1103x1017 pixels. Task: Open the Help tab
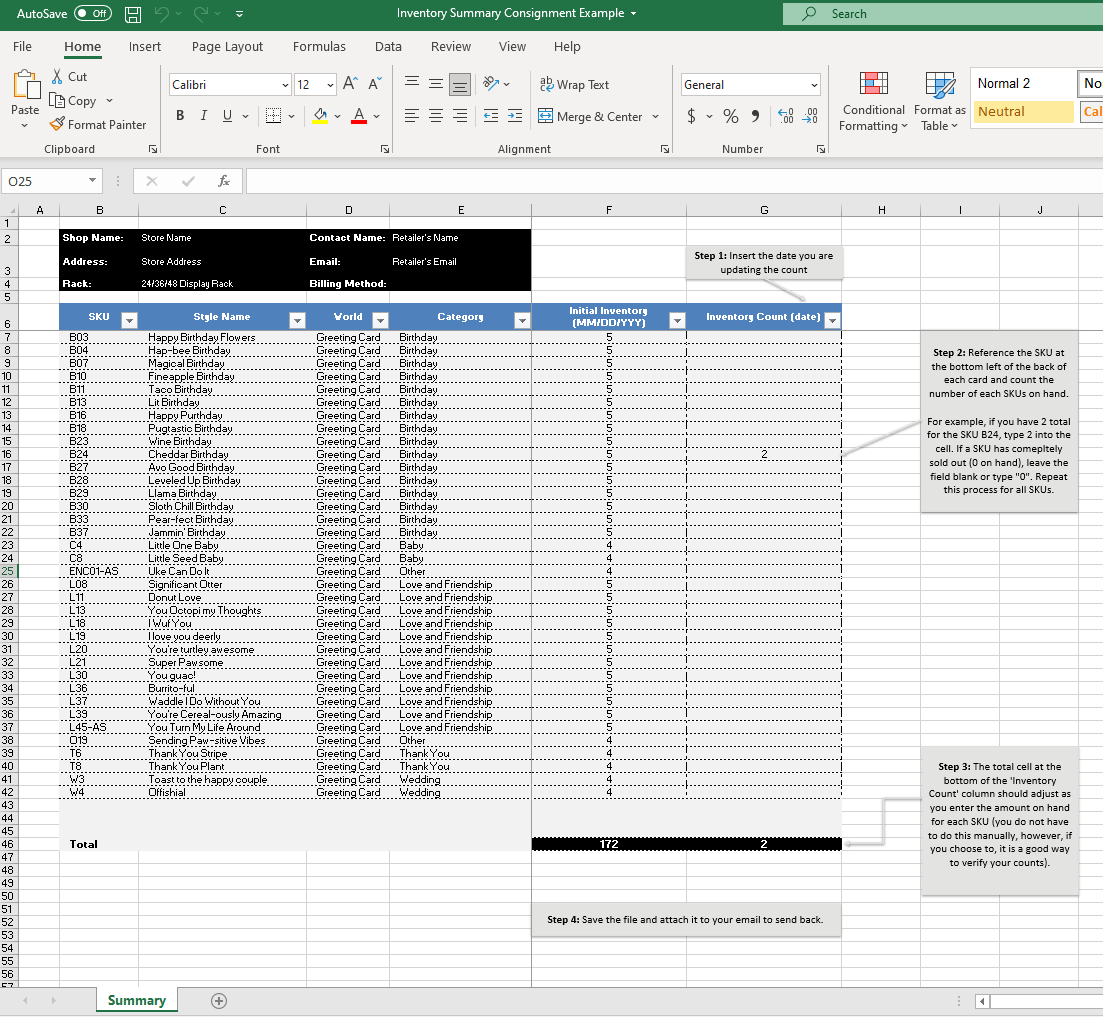pos(566,46)
